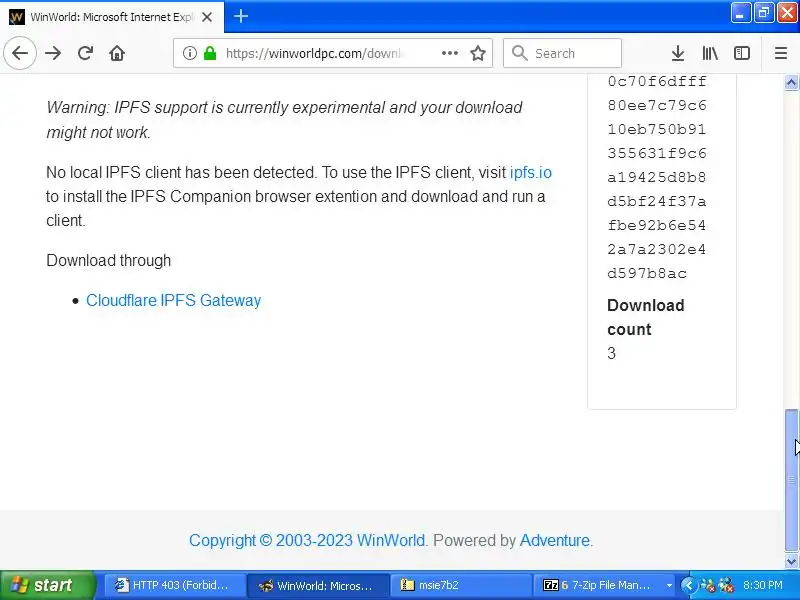This screenshot has width=800, height=600.
Task: Show site information icon
Action: coord(189,53)
